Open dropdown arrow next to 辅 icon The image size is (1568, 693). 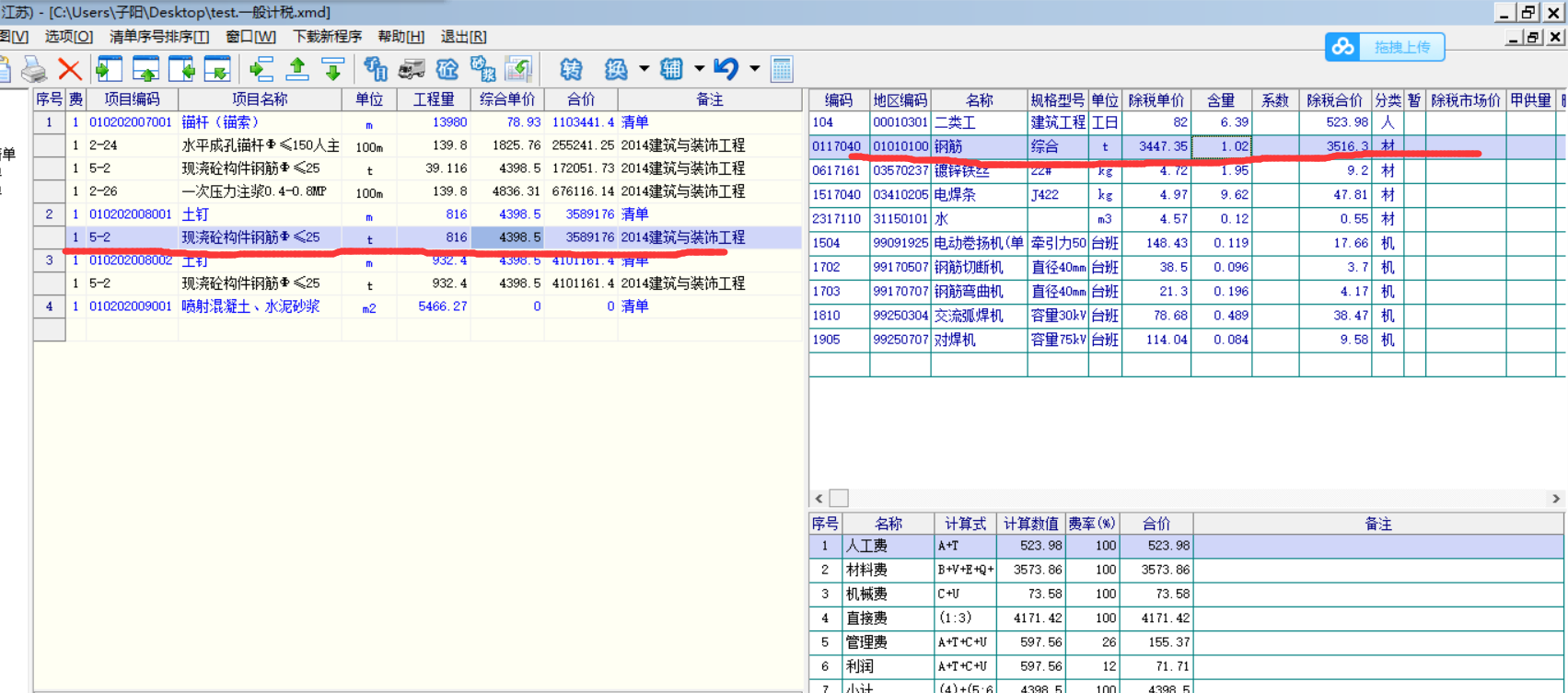point(699,69)
